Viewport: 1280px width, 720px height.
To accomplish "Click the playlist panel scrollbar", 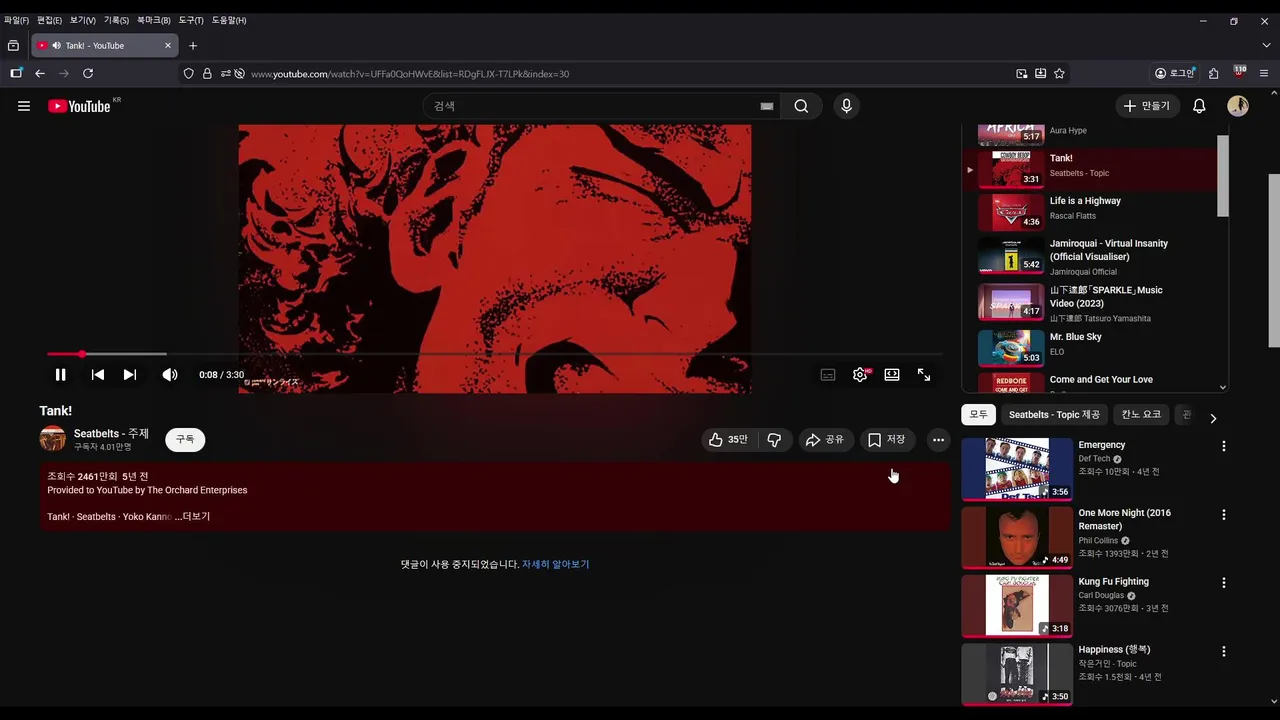I will pos(1222,175).
